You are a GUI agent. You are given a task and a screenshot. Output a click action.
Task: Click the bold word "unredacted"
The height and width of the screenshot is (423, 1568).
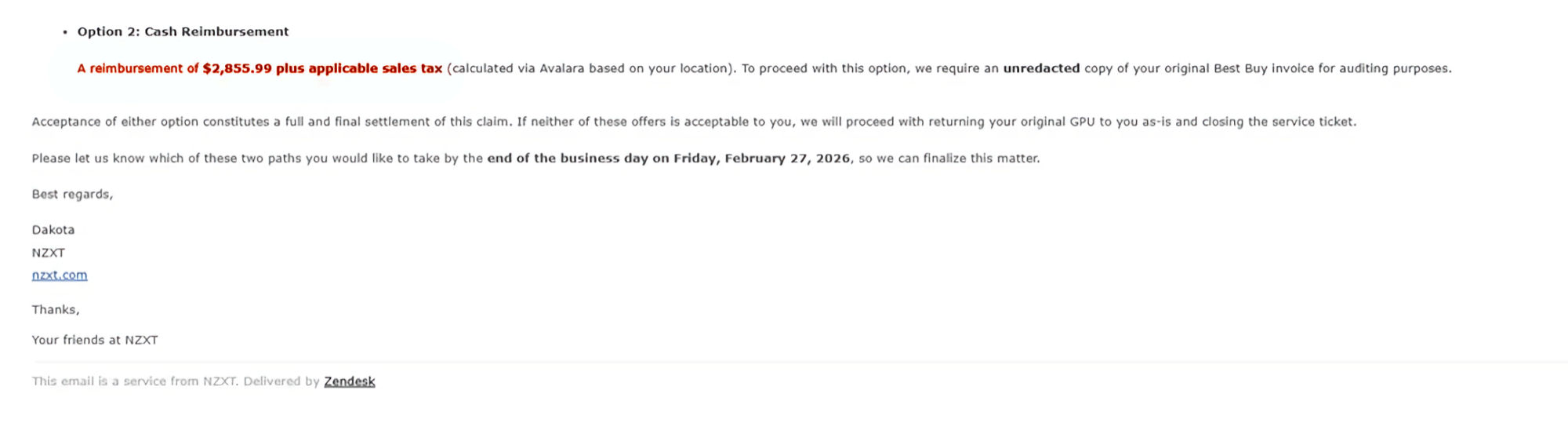(x=1041, y=68)
